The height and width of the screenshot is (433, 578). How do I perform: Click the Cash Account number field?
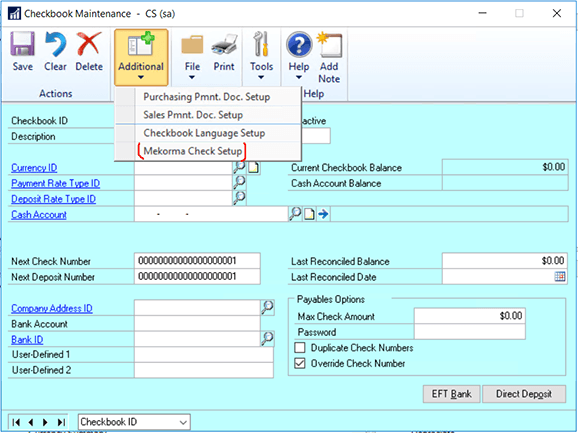coord(211,214)
